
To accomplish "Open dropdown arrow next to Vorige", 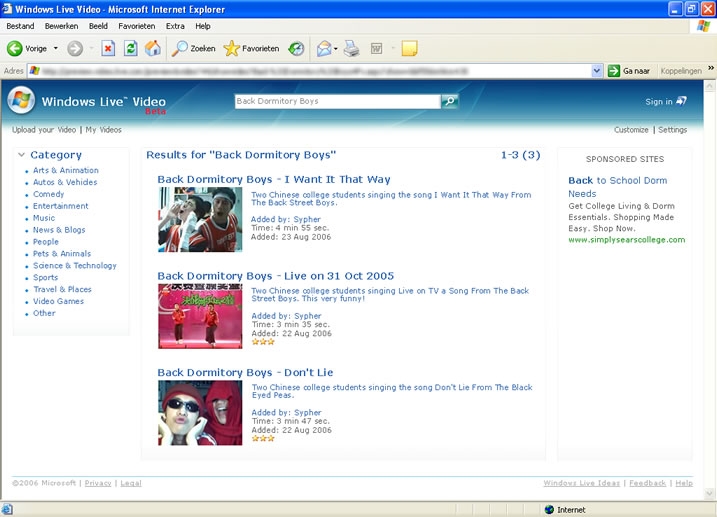I will [56, 48].
